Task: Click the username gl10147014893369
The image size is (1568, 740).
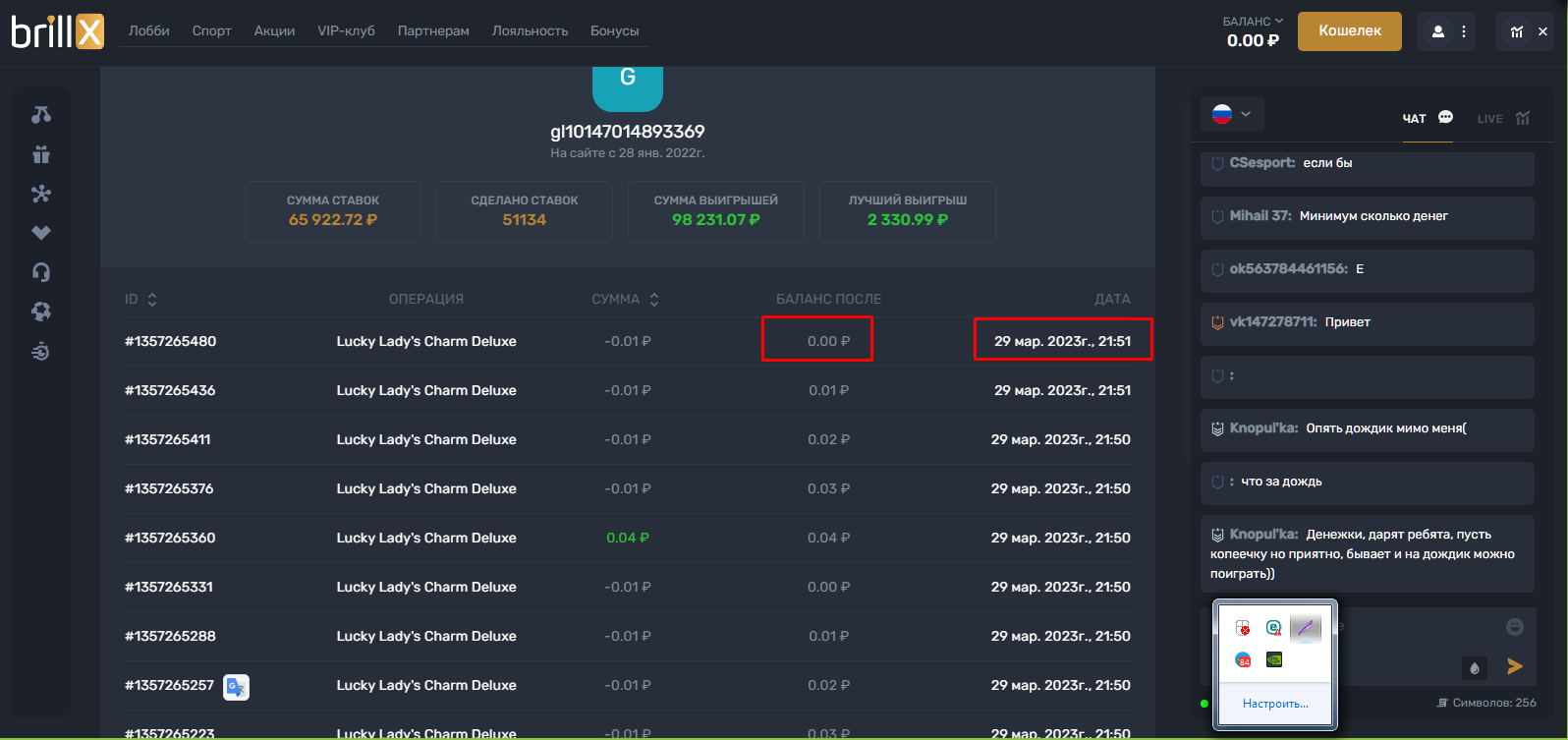Action: pos(627,132)
